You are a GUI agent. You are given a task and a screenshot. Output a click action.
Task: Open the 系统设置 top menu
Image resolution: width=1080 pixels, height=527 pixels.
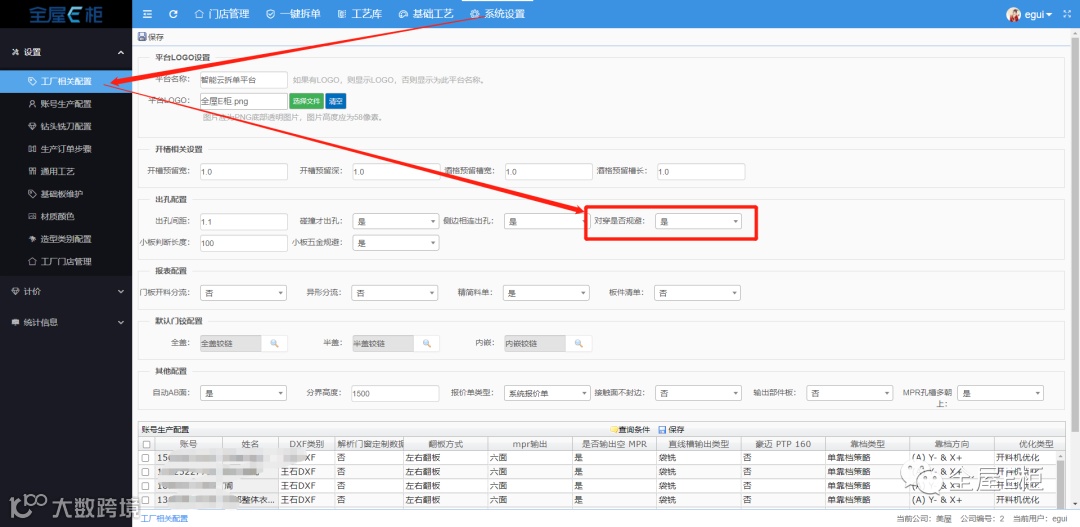tap(497, 14)
